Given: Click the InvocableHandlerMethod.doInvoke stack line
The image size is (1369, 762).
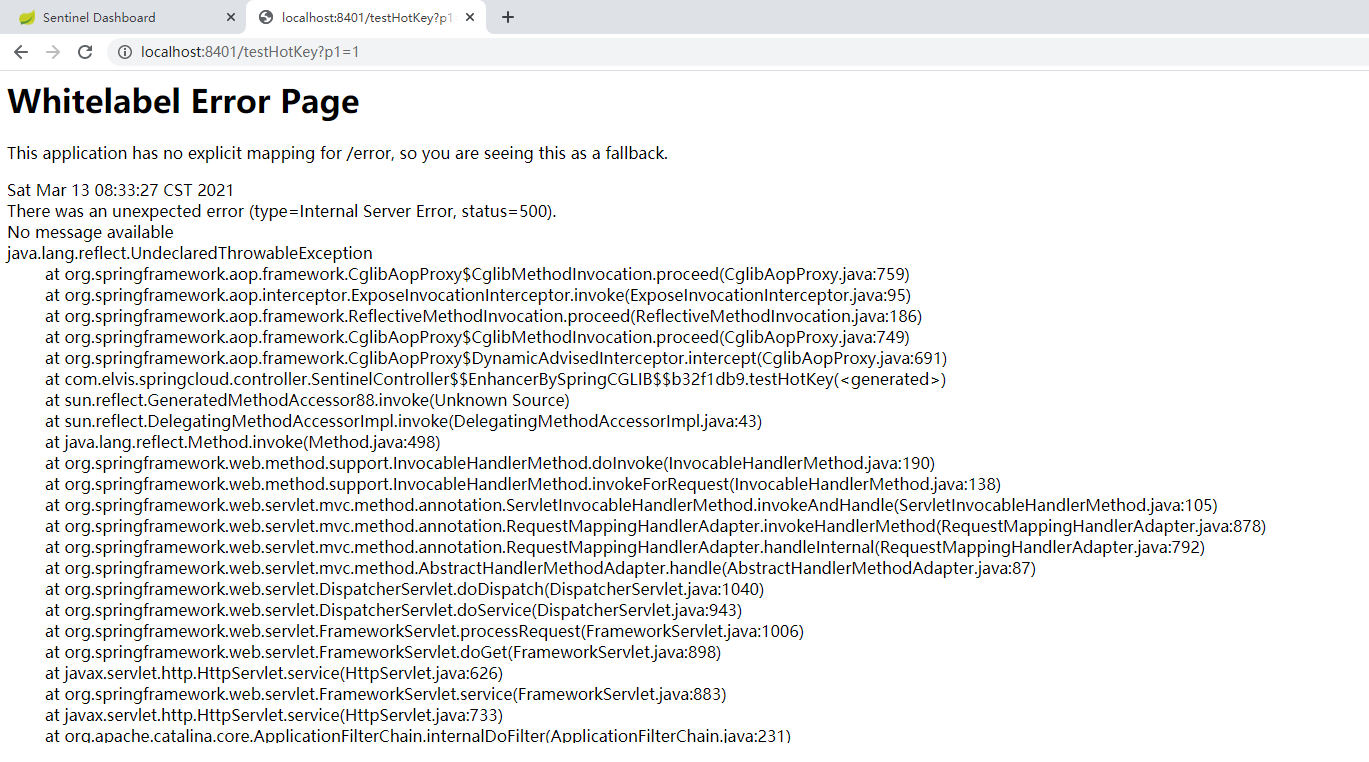Looking at the screenshot, I should coord(490,463).
